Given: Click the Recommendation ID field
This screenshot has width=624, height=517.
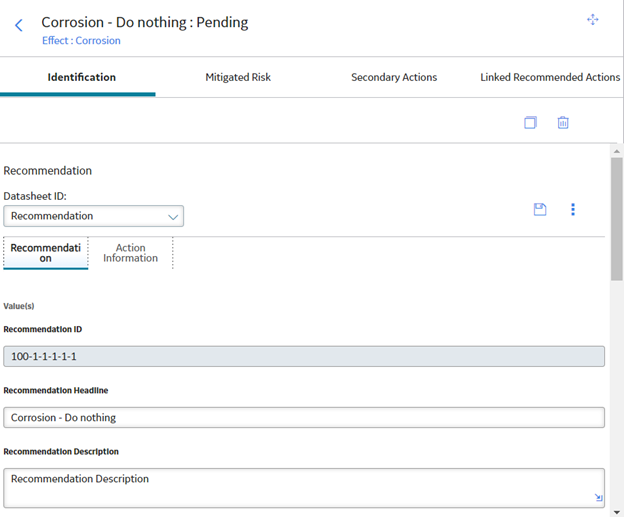Looking at the screenshot, I should [304, 356].
